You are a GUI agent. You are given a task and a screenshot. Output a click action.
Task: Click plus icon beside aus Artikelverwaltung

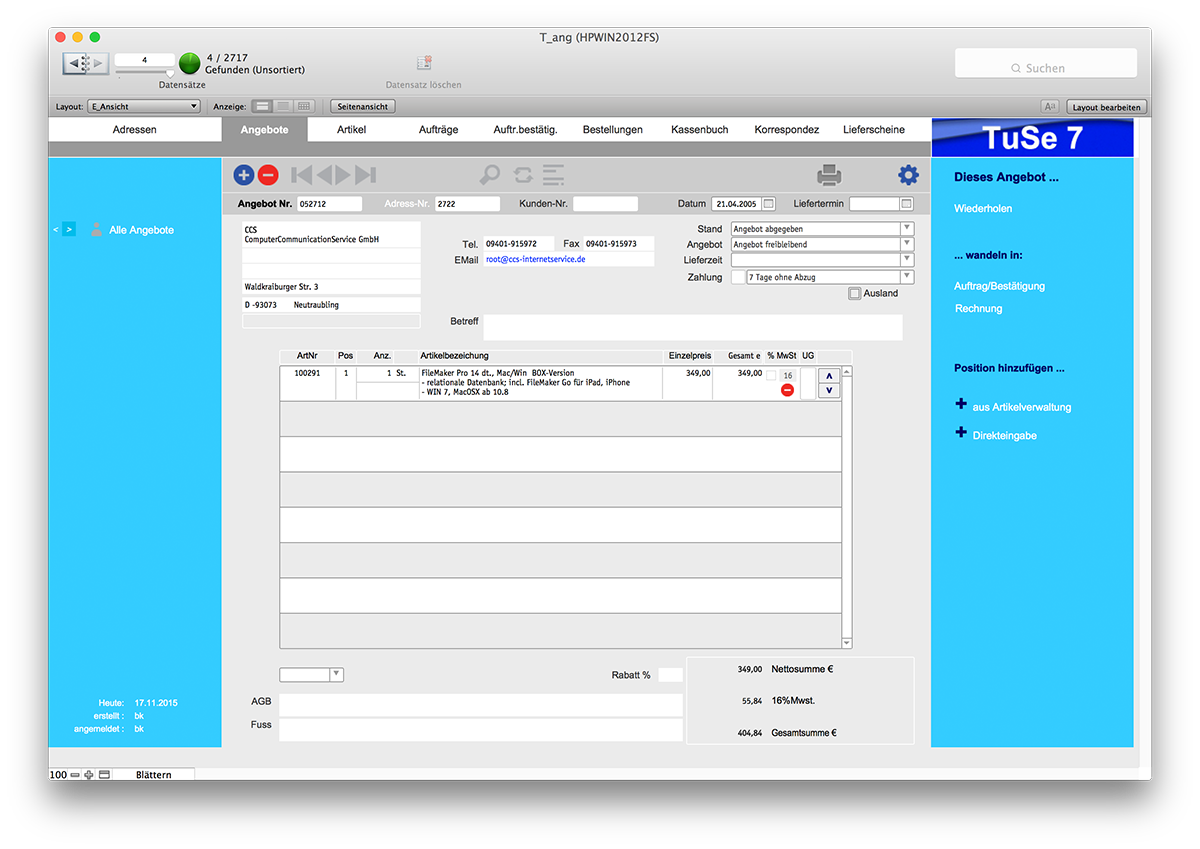(961, 405)
